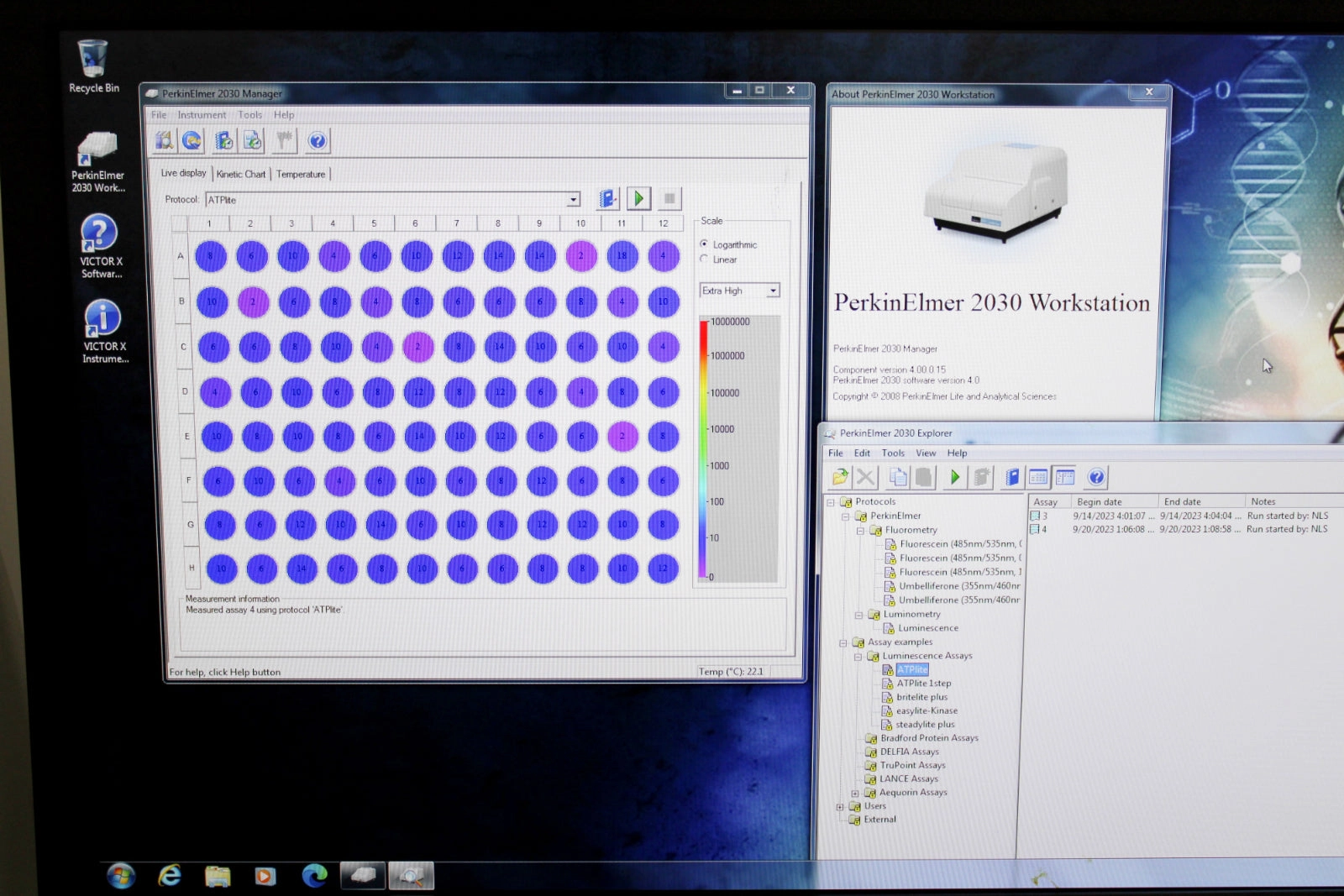The width and height of the screenshot is (1344, 896).
Task: Switch to the Temperature tab
Action: [x=301, y=175]
